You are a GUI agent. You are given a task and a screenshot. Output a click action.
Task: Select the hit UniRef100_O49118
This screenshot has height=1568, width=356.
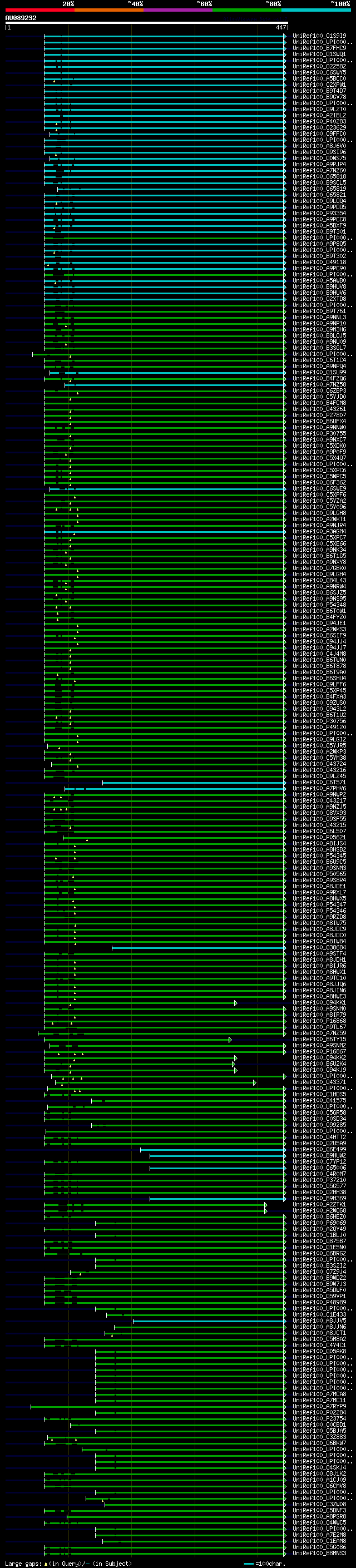click(319, 263)
